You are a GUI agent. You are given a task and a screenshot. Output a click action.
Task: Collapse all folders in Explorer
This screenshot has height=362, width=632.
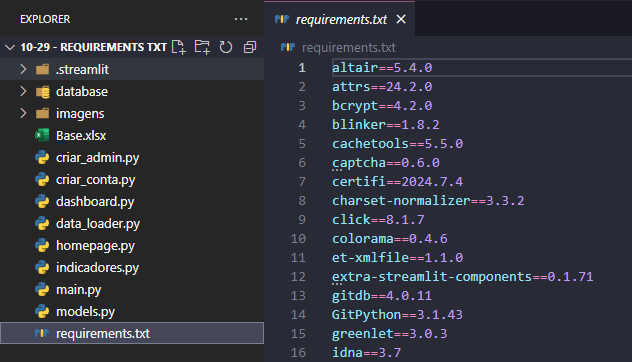pyautogui.click(x=250, y=47)
